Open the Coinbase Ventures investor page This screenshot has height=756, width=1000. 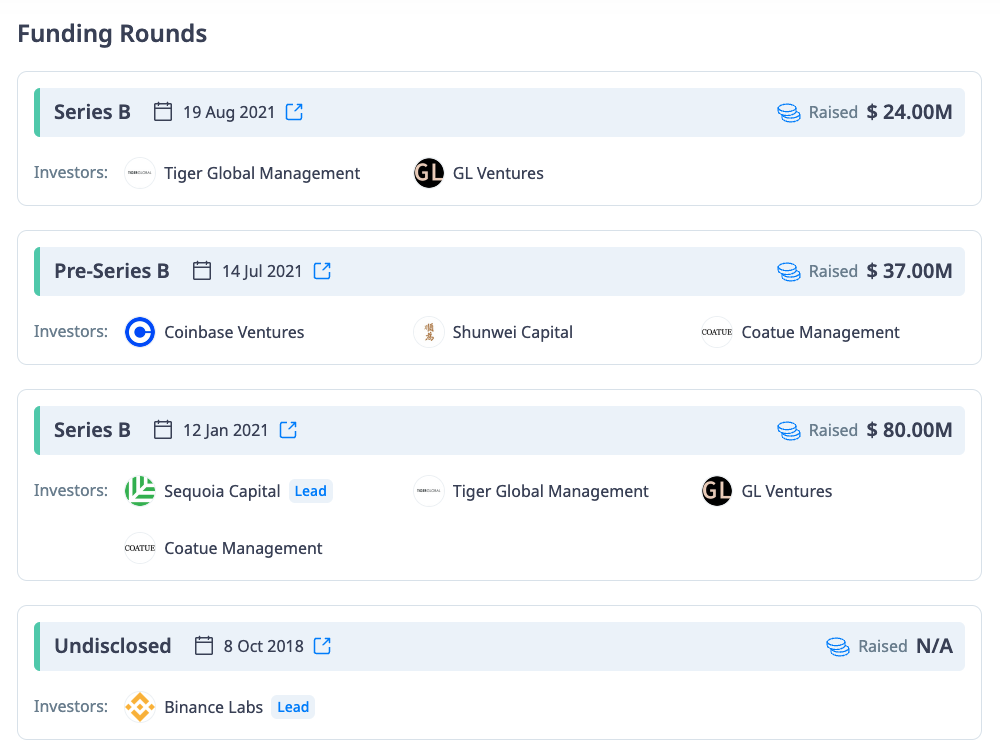(234, 332)
